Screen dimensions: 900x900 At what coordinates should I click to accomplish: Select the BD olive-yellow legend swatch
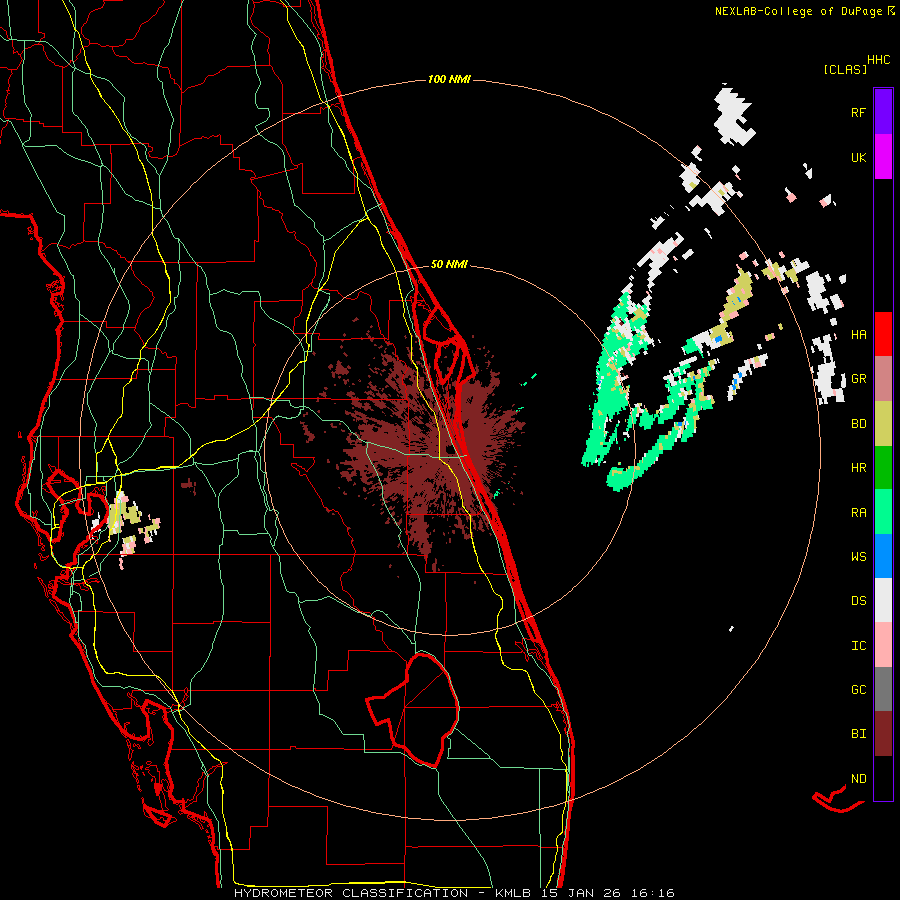(x=883, y=424)
